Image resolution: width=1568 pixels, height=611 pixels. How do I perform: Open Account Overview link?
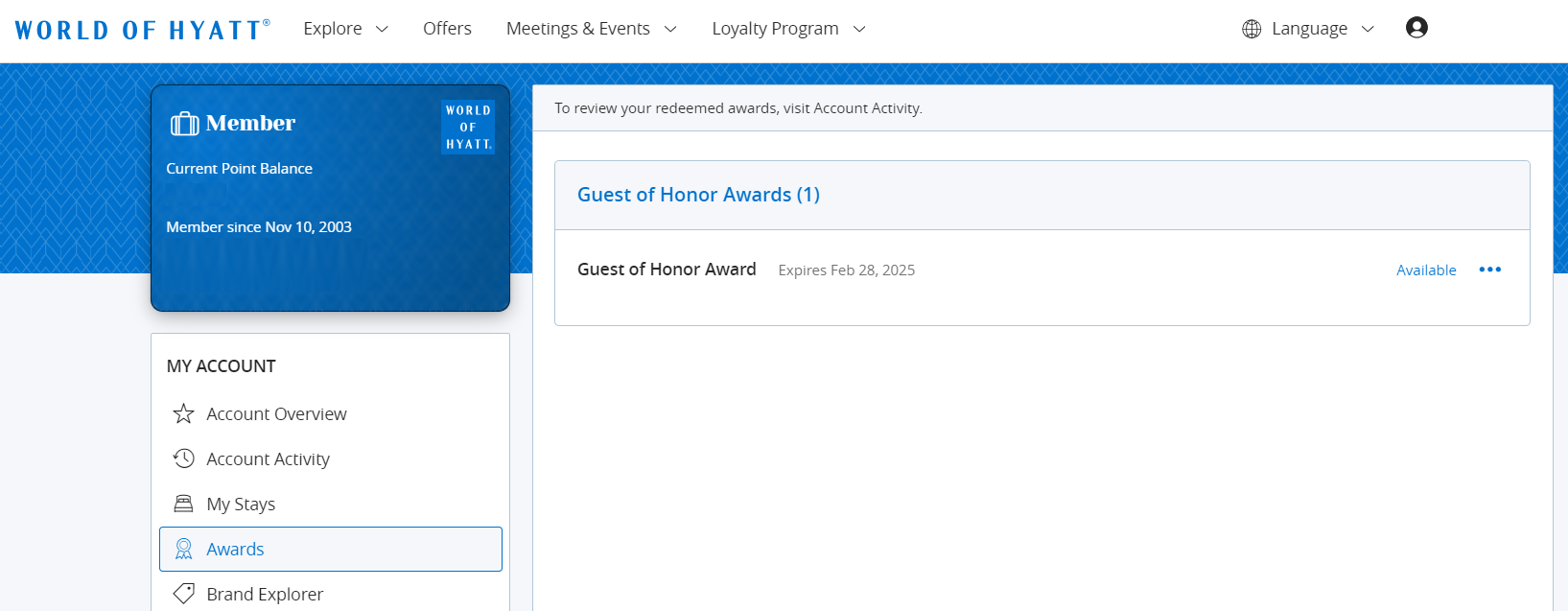pyautogui.click(x=276, y=413)
